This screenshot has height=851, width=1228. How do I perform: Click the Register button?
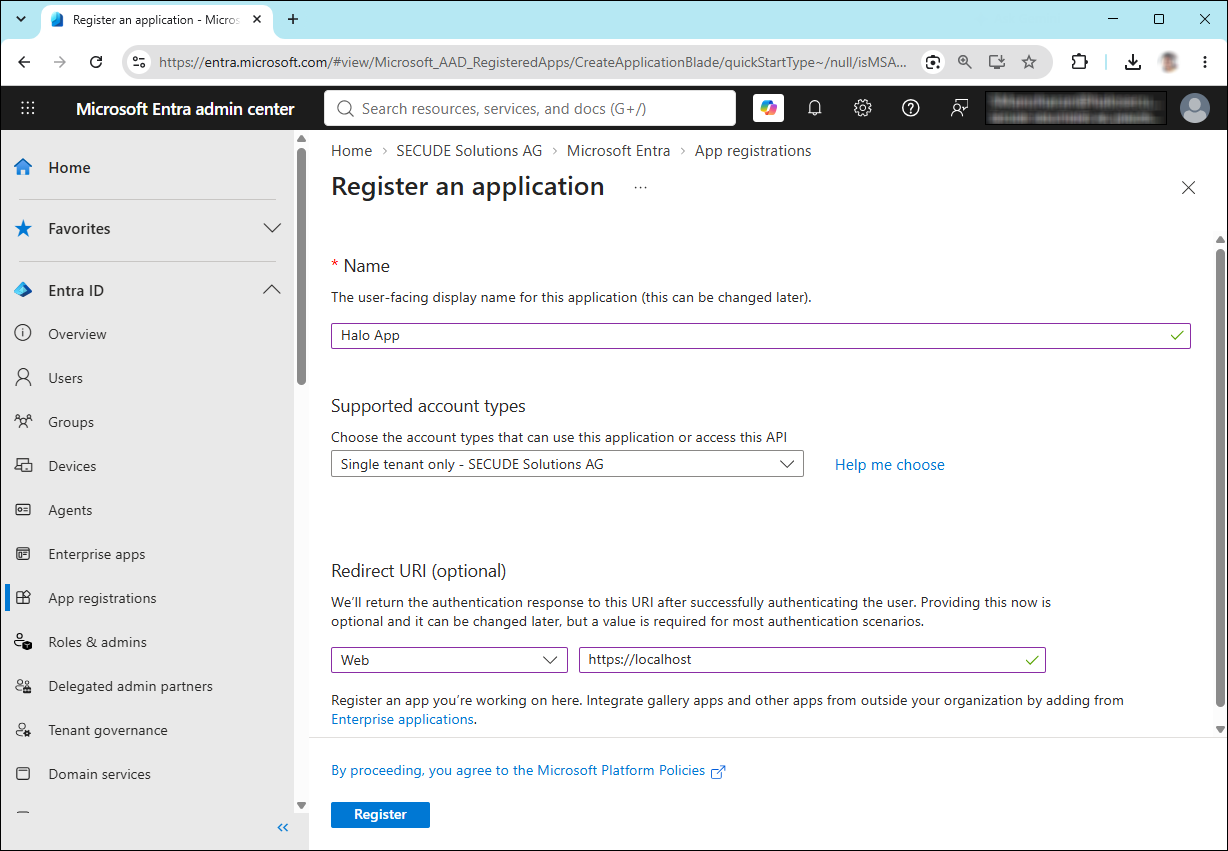[380, 814]
